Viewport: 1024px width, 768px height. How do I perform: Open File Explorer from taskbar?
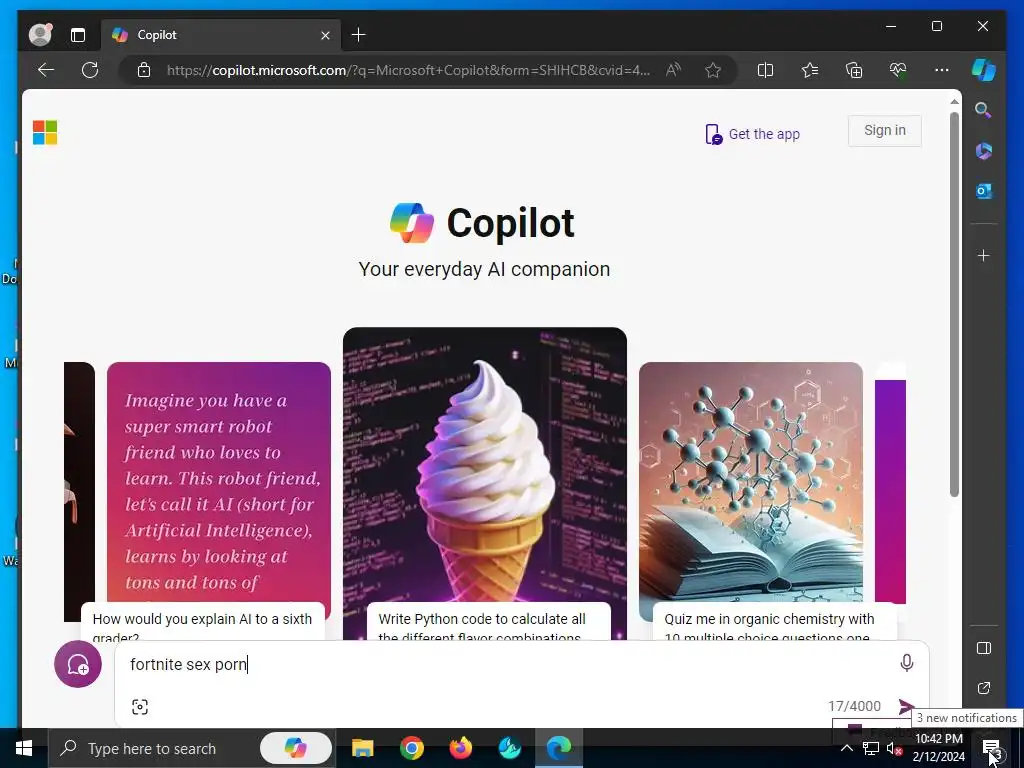point(362,748)
